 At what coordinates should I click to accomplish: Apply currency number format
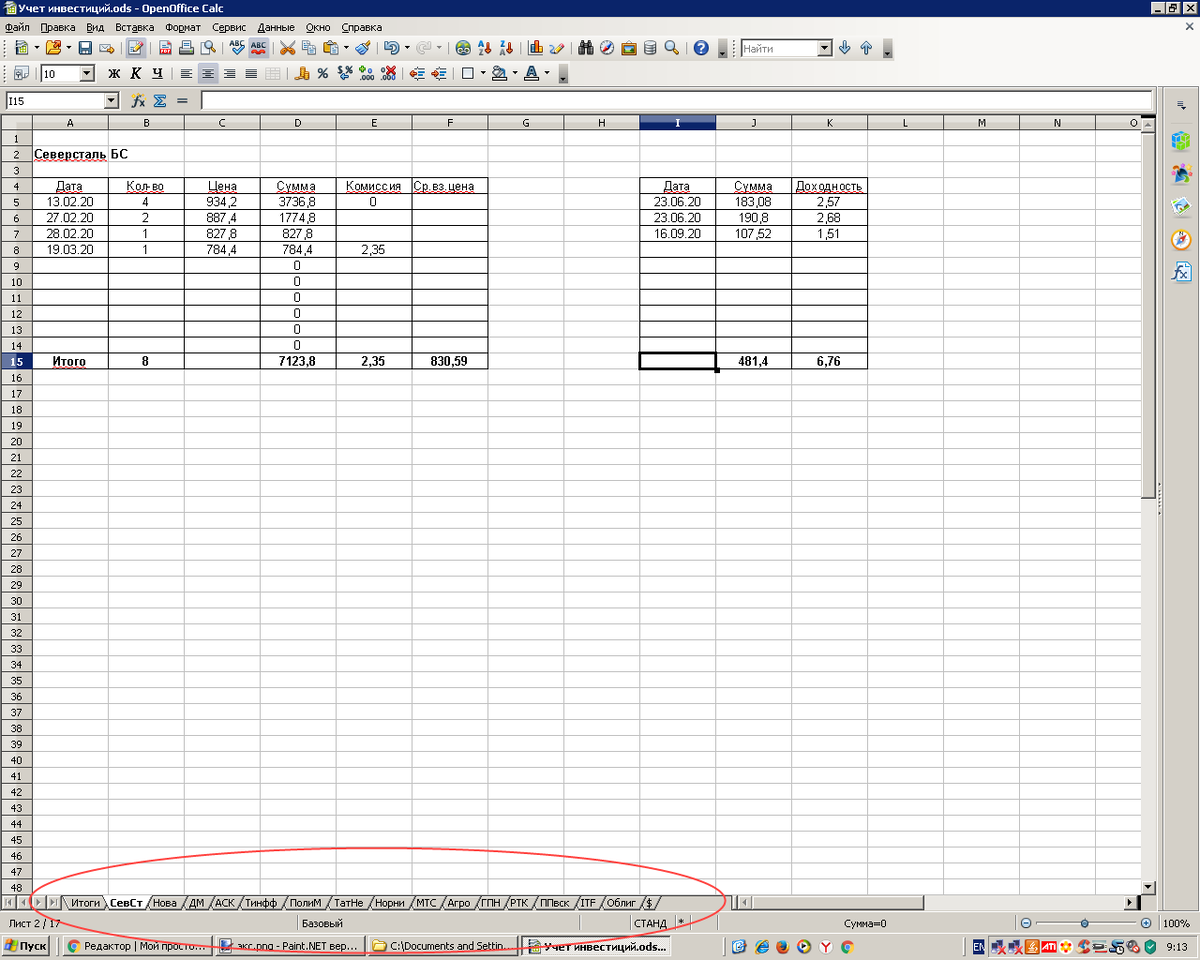point(301,73)
